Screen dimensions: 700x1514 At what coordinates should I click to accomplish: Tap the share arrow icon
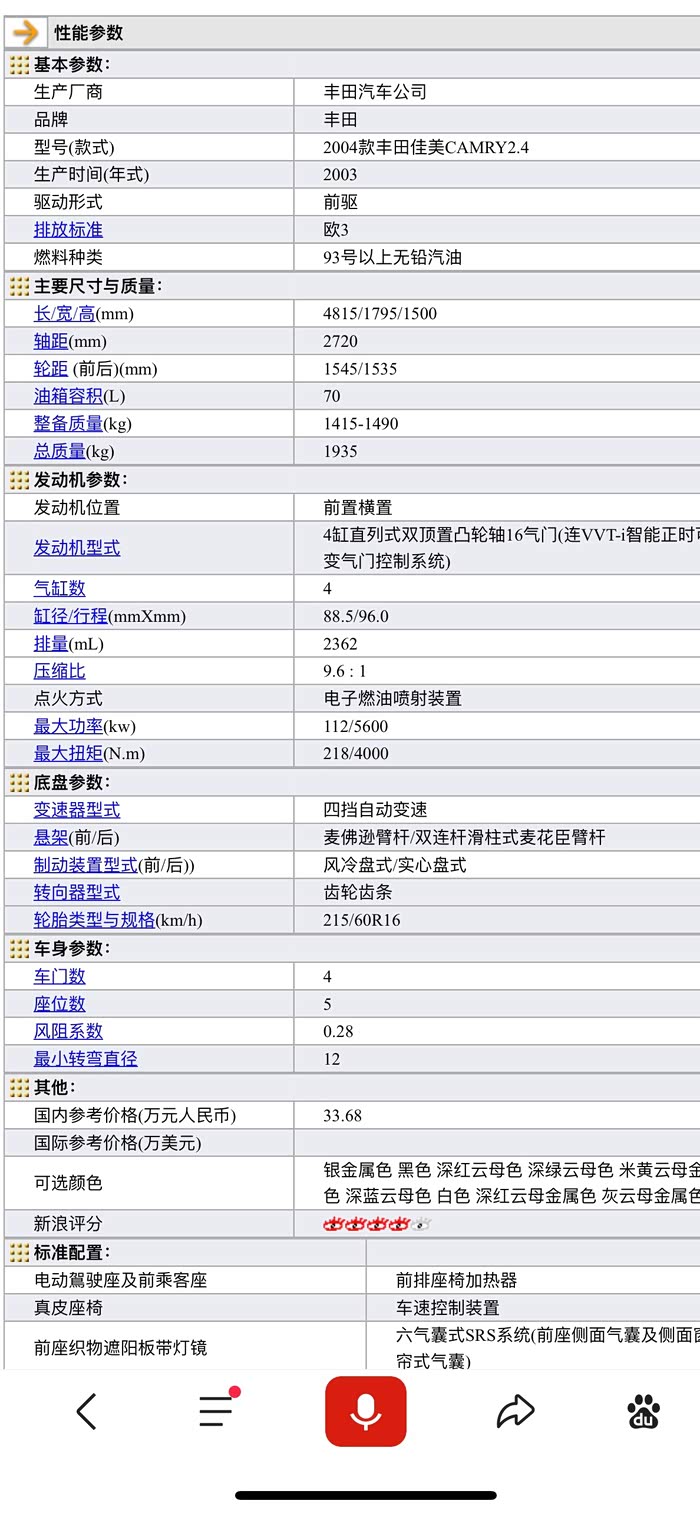(x=515, y=1411)
